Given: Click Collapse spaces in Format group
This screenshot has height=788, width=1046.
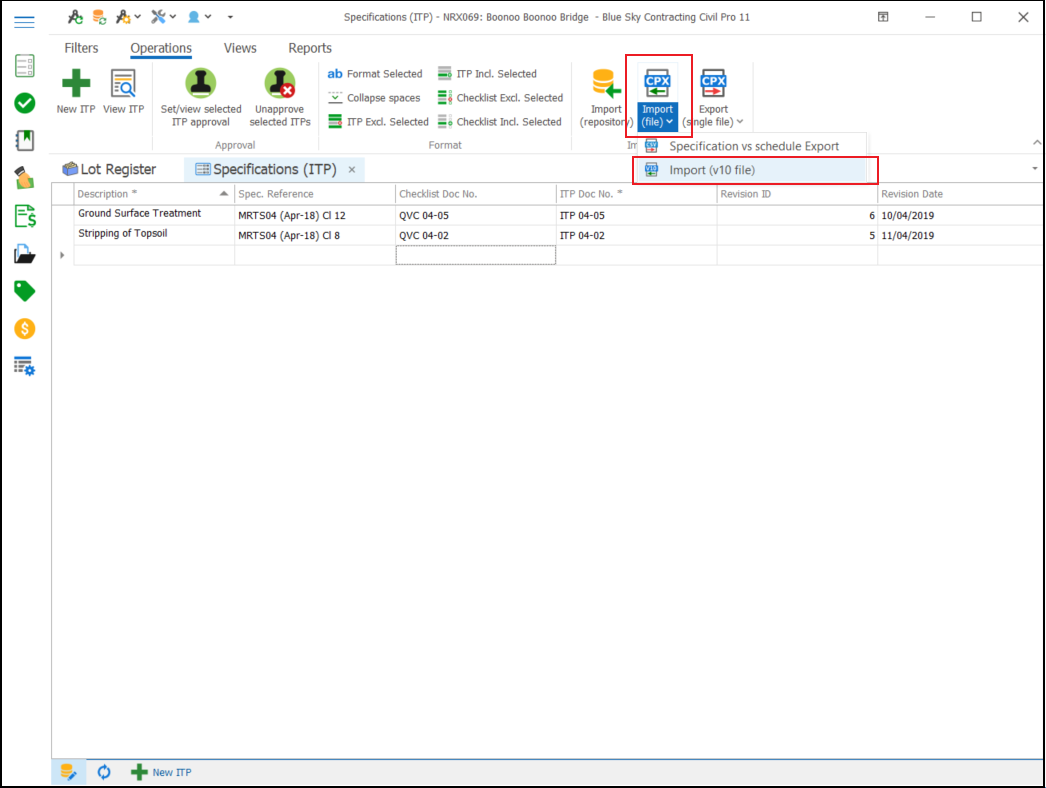Looking at the screenshot, I should (x=375, y=98).
